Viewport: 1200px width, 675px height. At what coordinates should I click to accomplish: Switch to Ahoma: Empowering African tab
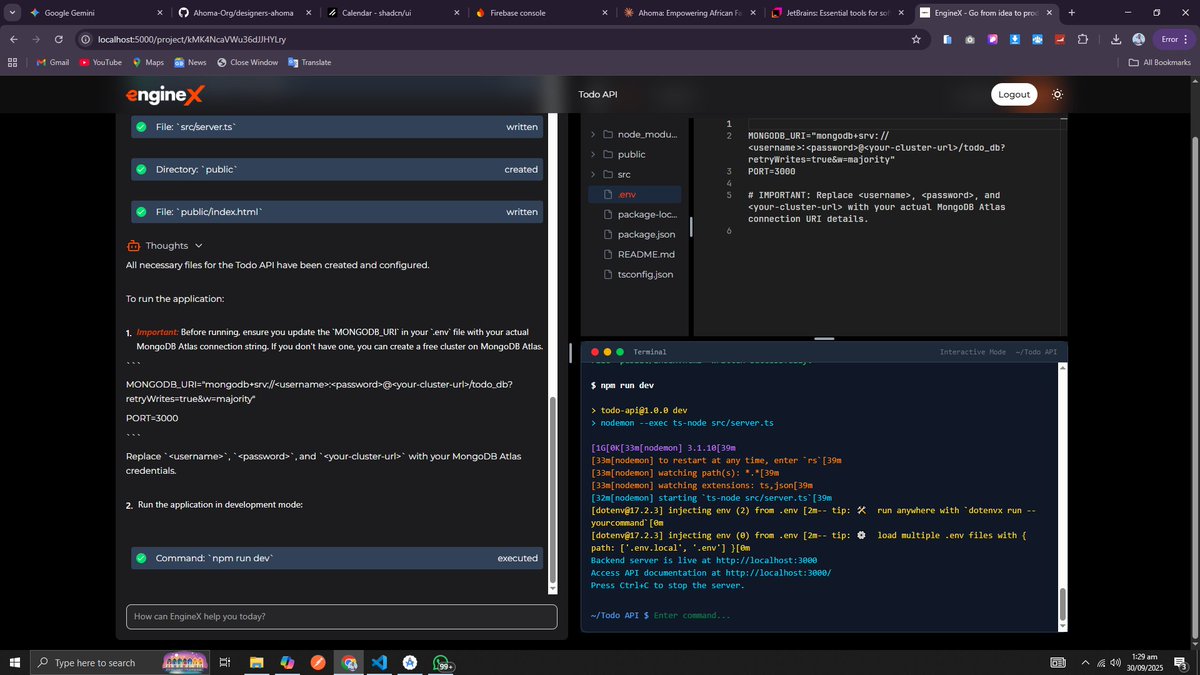(x=690, y=12)
